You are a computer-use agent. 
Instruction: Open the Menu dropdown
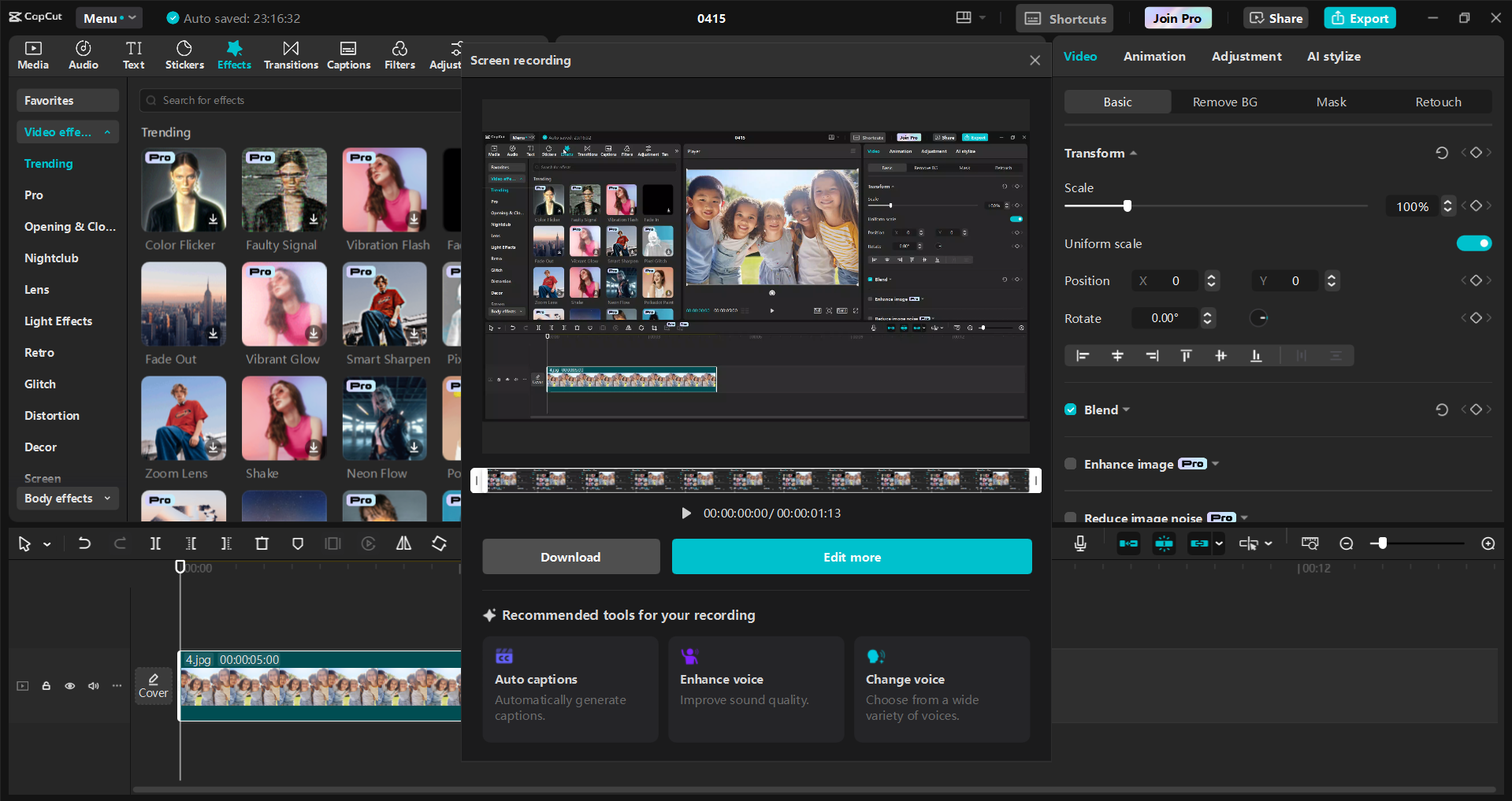point(109,17)
